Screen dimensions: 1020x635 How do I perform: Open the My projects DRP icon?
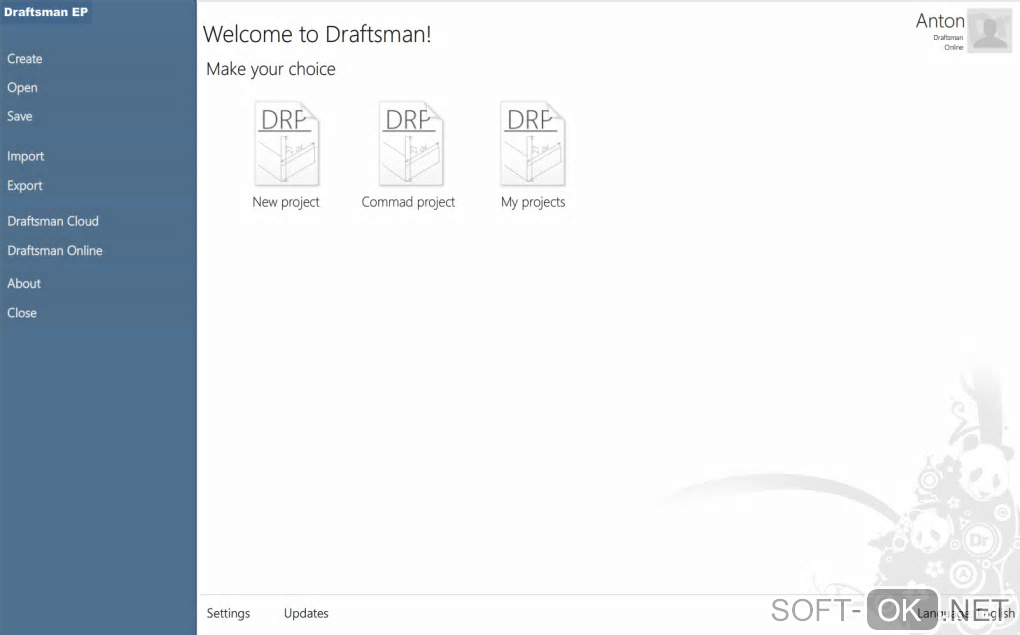pyautogui.click(x=532, y=144)
